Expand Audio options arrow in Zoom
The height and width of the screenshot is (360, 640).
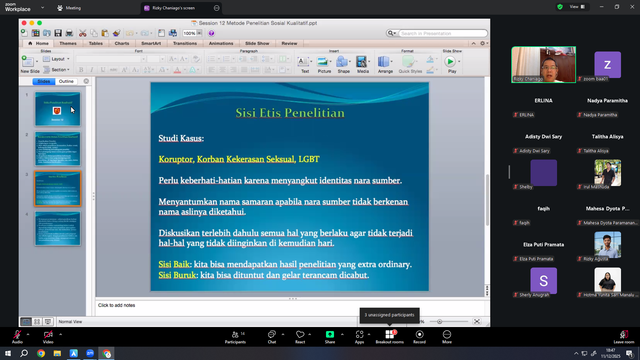tap(28, 334)
